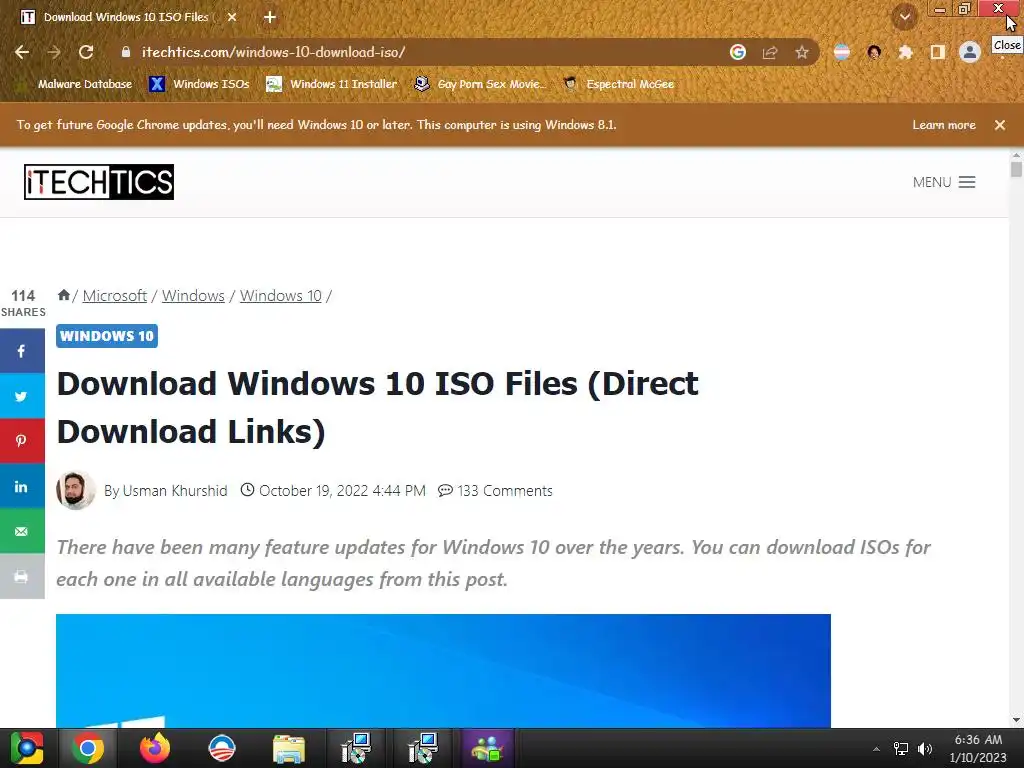Open the Obama-logo taskbar app
Screen dimensions: 1024x768
click(x=222, y=748)
